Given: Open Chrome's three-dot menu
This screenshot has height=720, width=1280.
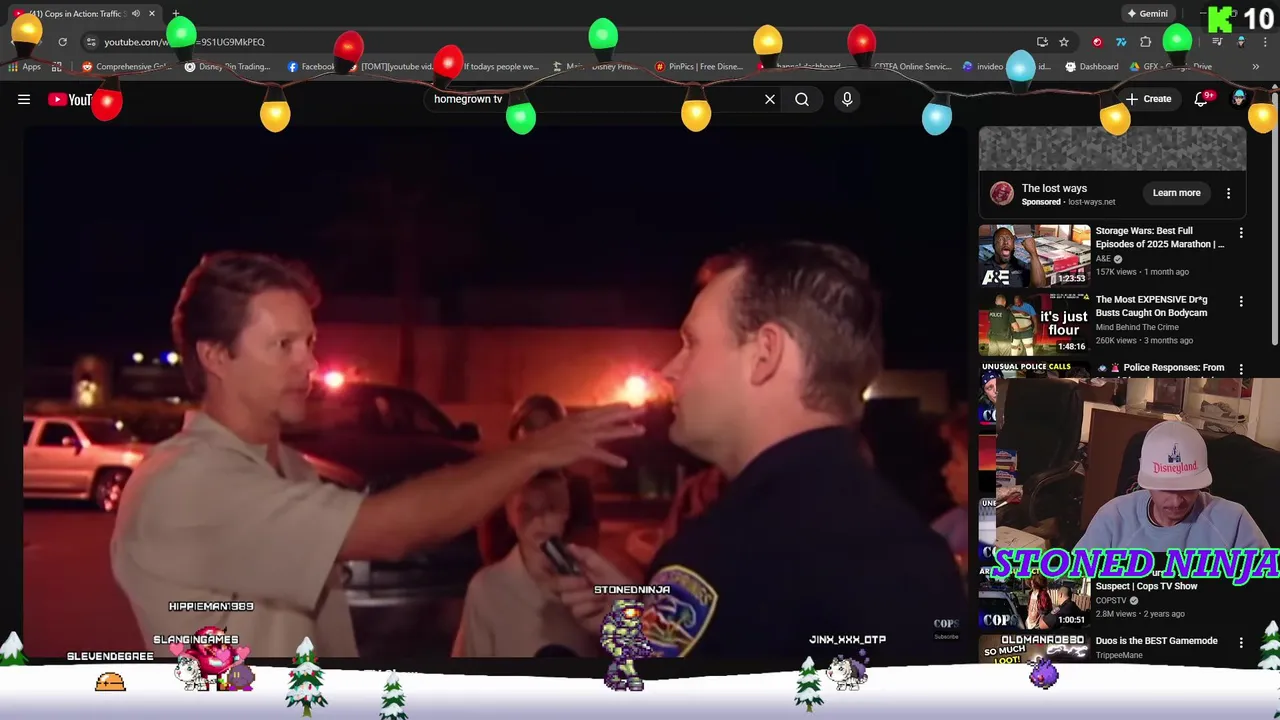Looking at the screenshot, I should click(1265, 42).
